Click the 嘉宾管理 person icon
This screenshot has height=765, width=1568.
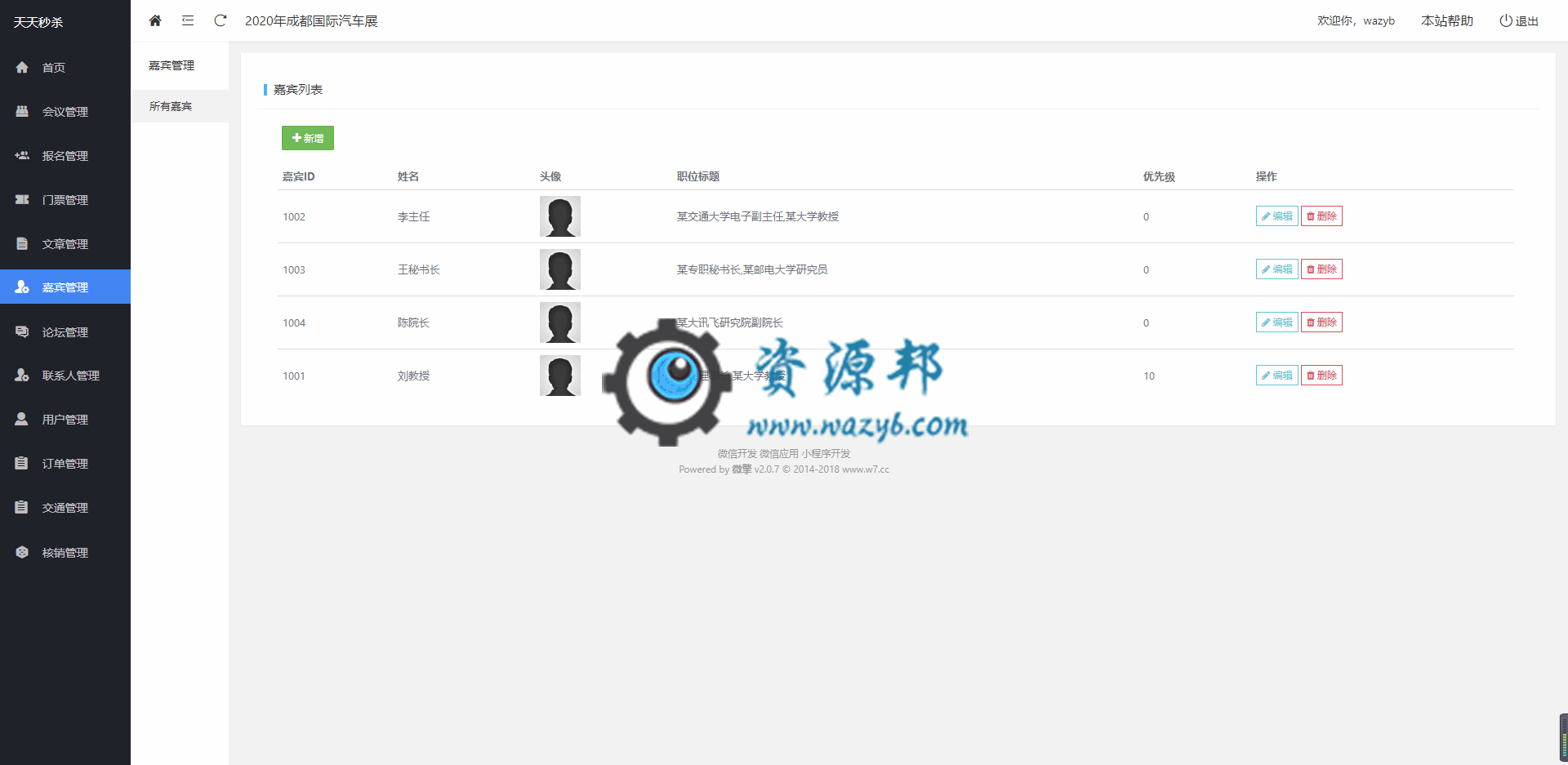(x=22, y=287)
